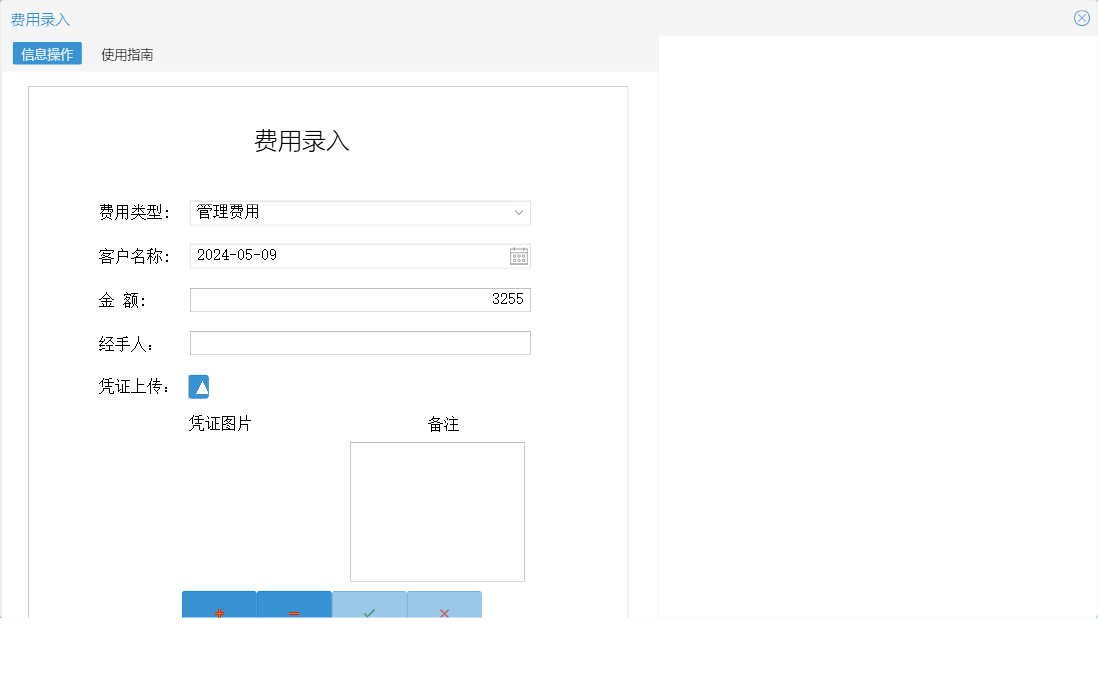Click the blue upload triangle for 凭证上传
This screenshot has height=687, width=1098.
click(198, 386)
